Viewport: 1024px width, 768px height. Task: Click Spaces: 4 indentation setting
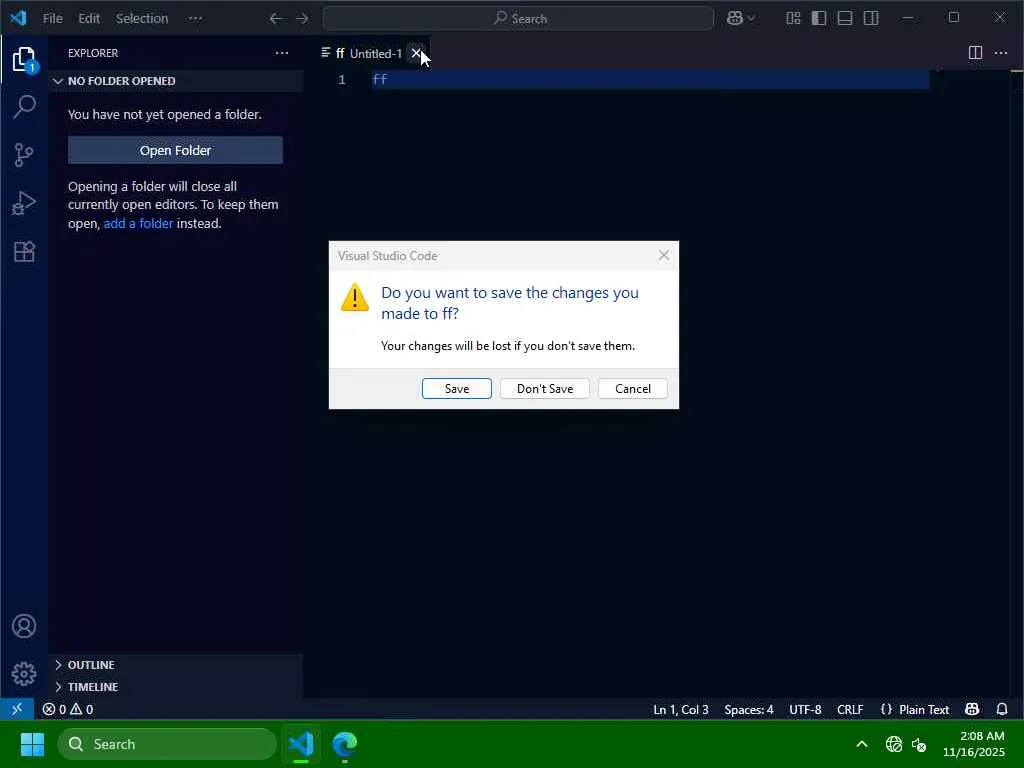[748, 709]
